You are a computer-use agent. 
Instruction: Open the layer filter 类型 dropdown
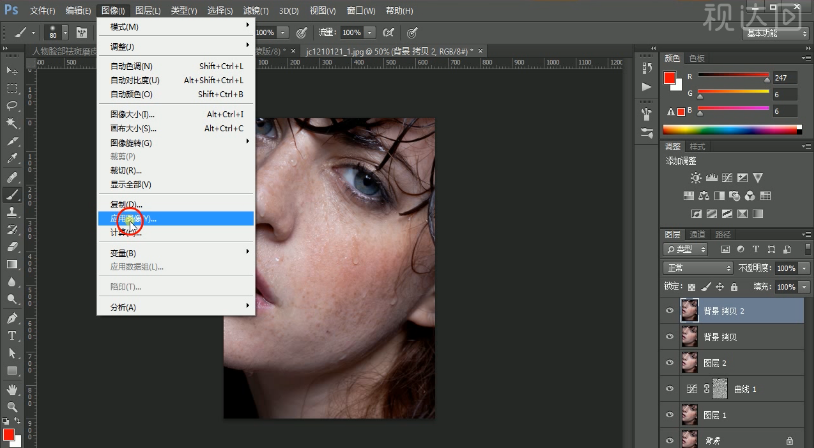pos(685,249)
